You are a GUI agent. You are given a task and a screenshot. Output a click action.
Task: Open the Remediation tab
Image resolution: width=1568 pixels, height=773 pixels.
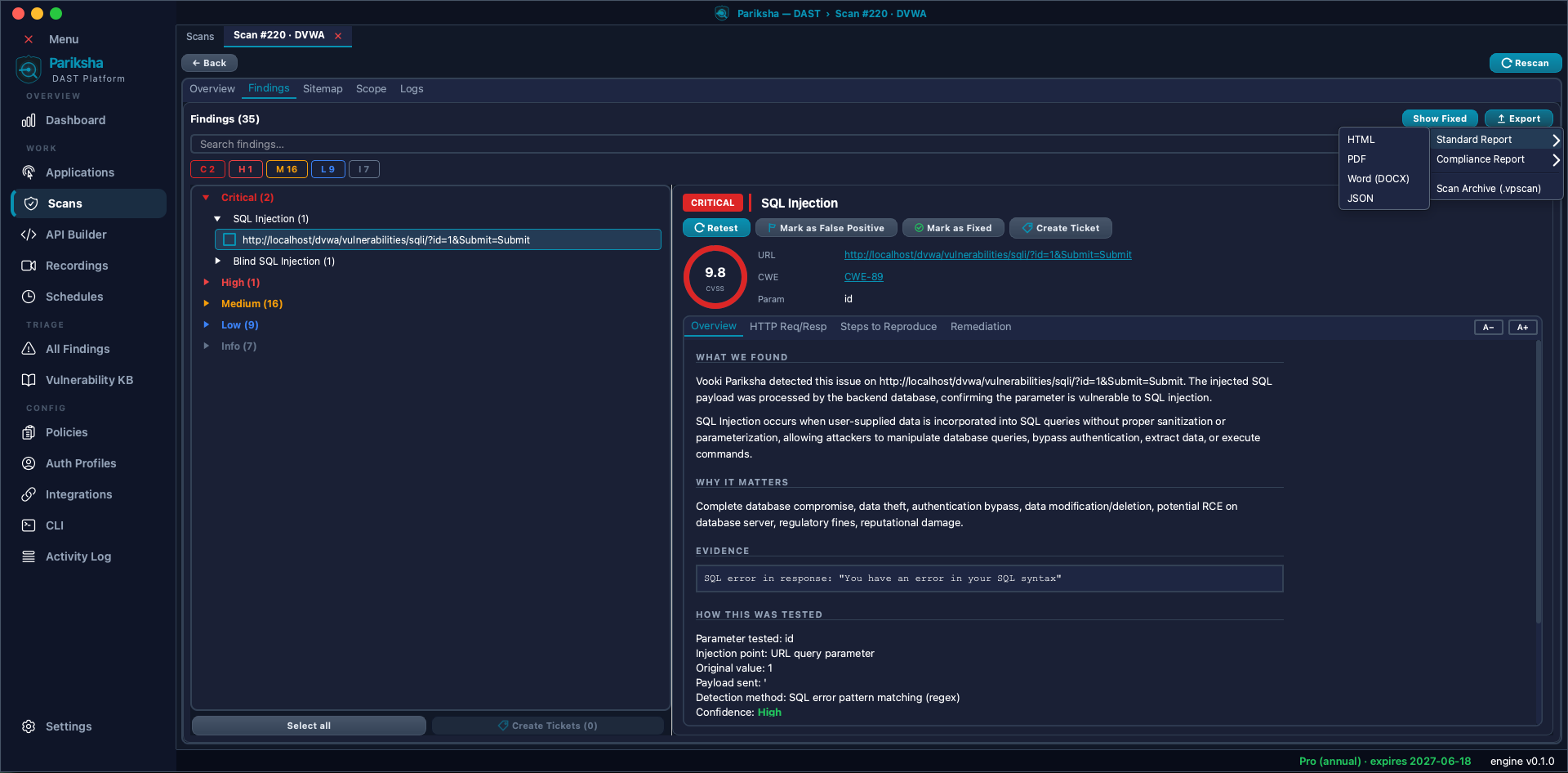click(981, 327)
